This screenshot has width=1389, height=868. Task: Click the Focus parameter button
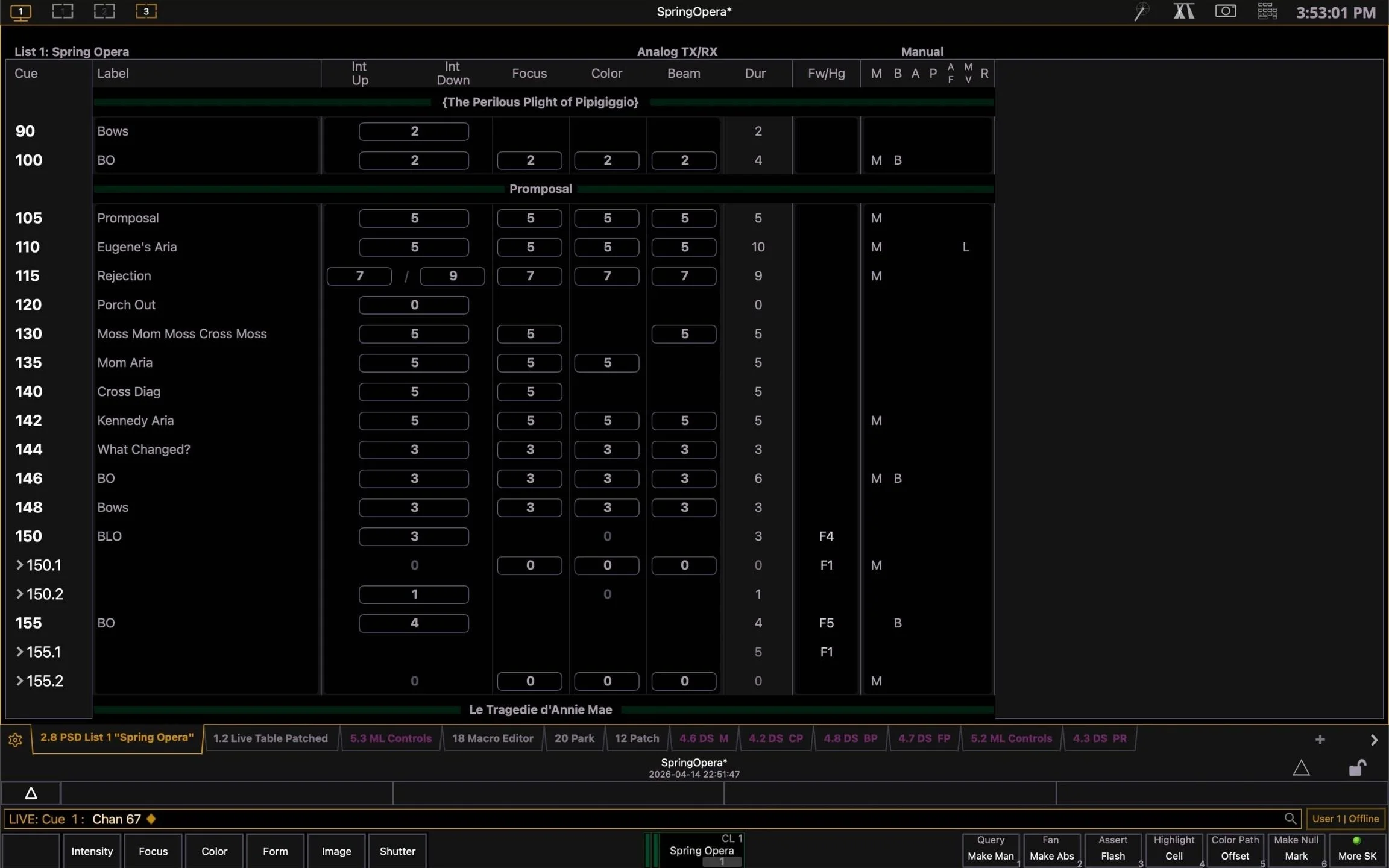click(153, 851)
